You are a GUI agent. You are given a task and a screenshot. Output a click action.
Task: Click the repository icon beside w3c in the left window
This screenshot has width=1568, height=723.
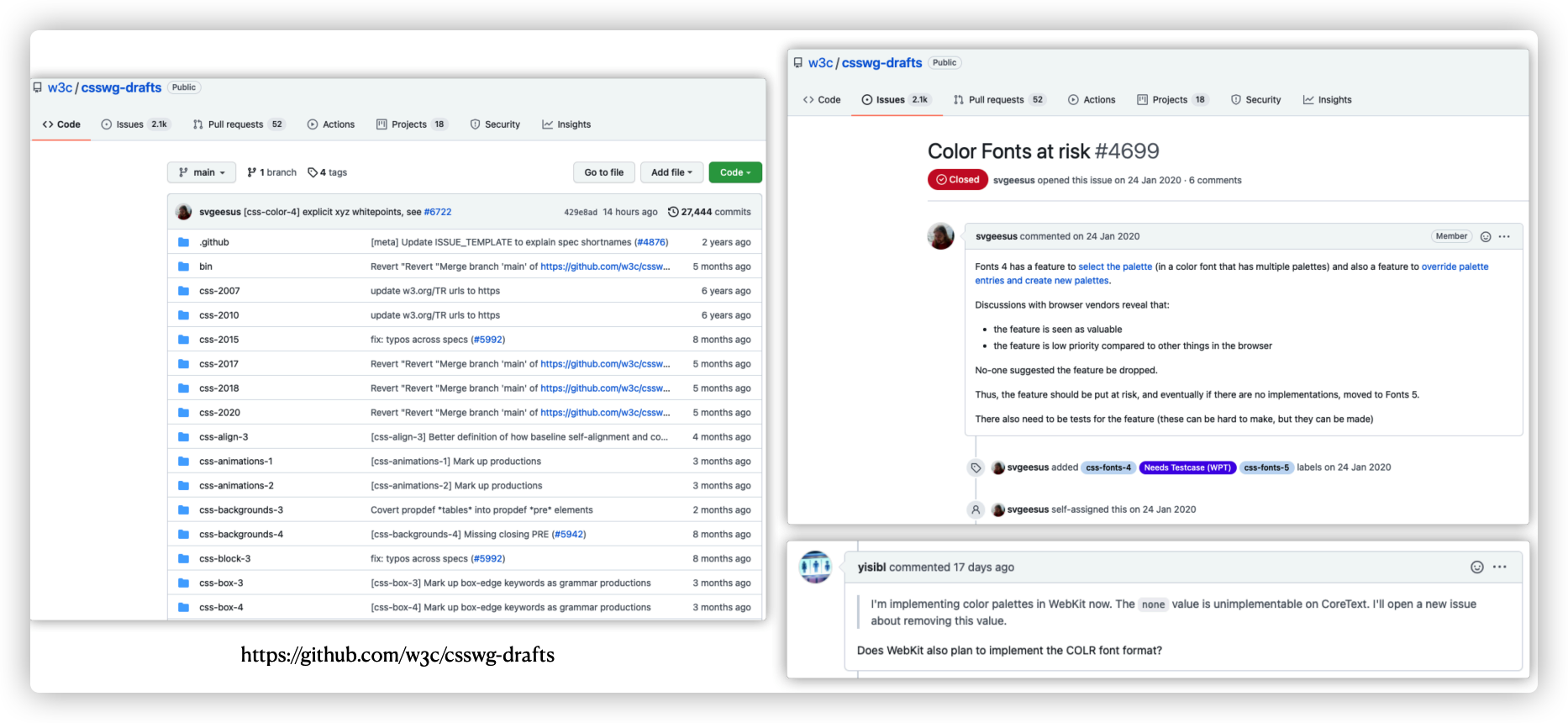pyautogui.click(x=38, y=87)
